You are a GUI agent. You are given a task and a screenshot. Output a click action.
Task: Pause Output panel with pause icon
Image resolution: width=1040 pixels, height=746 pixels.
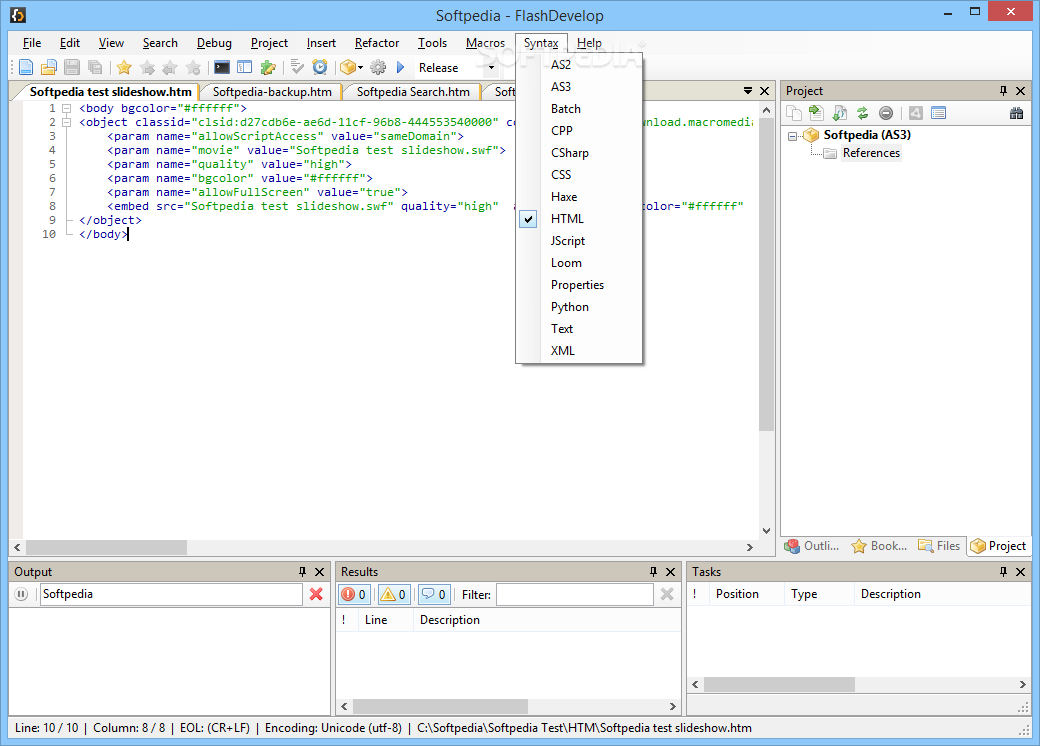tap(21, 594)
